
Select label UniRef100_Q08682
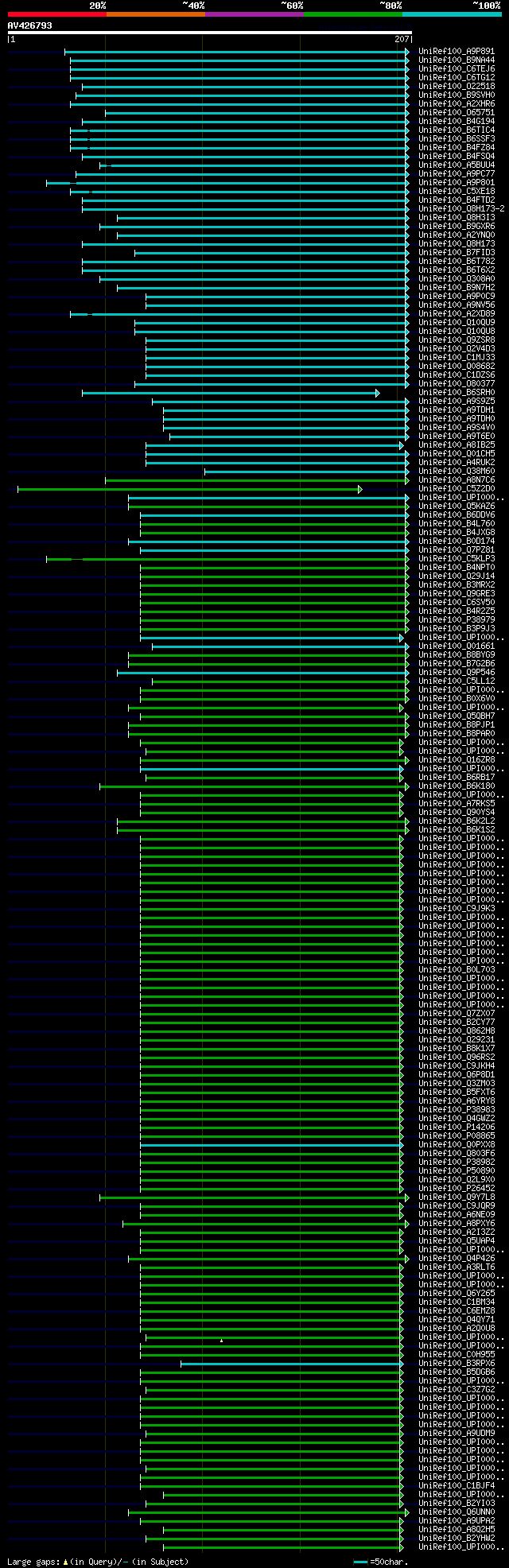pyautogui.click(x=457, y=367)
